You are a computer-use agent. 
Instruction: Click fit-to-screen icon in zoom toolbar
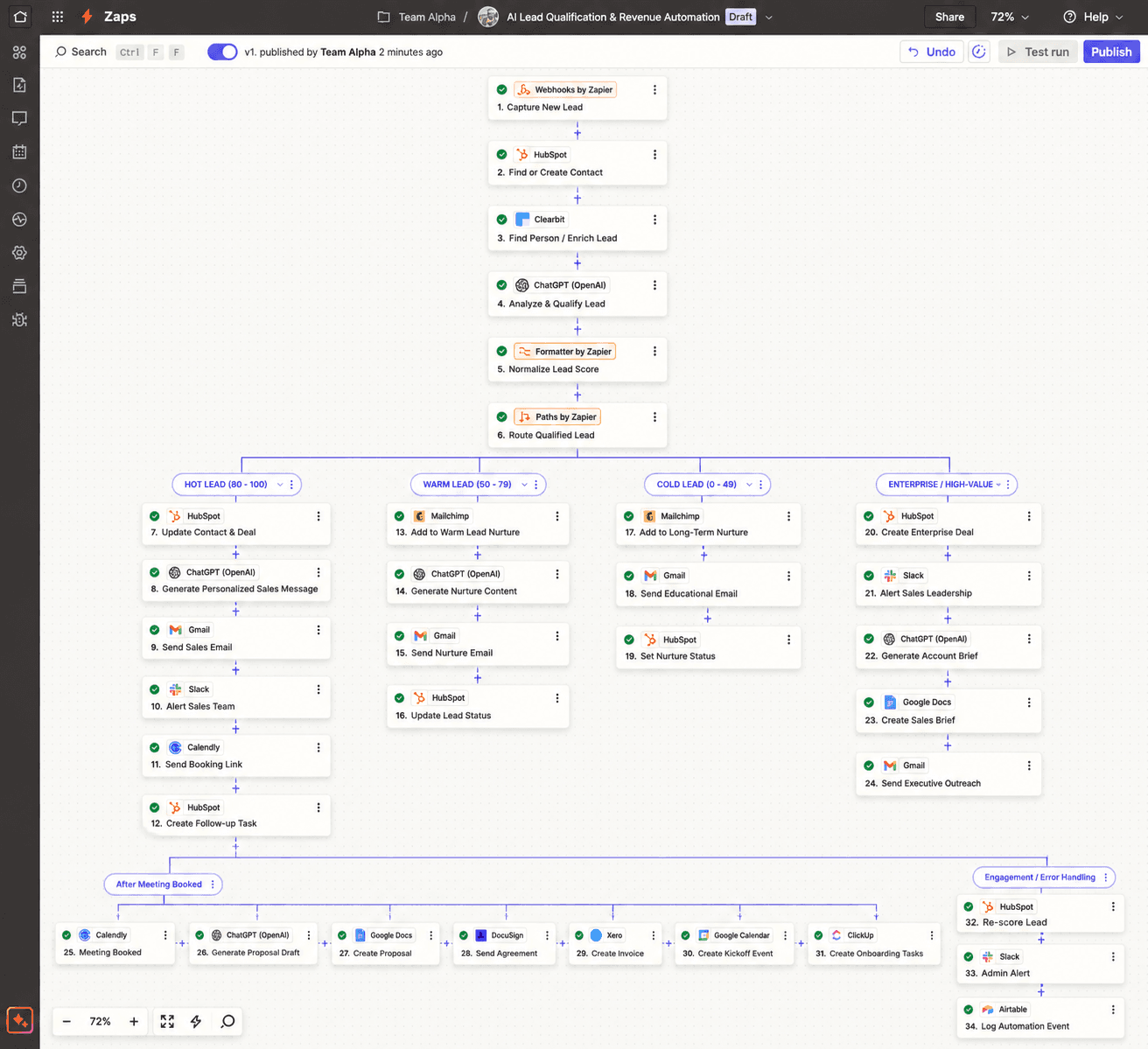[167, 1021]
